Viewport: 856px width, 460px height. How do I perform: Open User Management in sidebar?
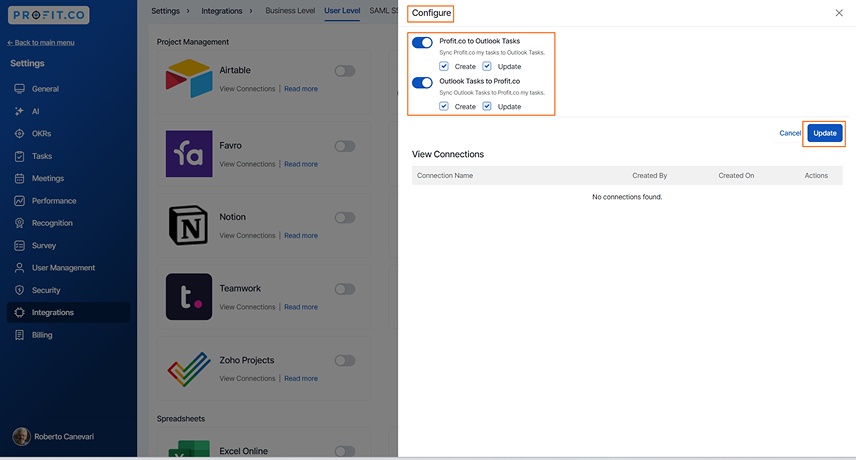pos(63,268)
